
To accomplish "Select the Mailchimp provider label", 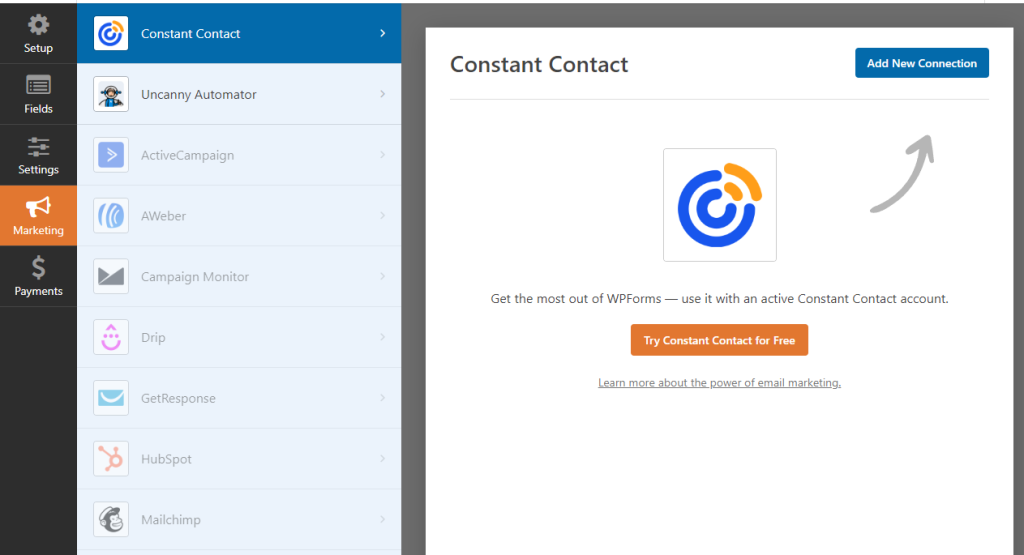I will [x=170, y=520].
